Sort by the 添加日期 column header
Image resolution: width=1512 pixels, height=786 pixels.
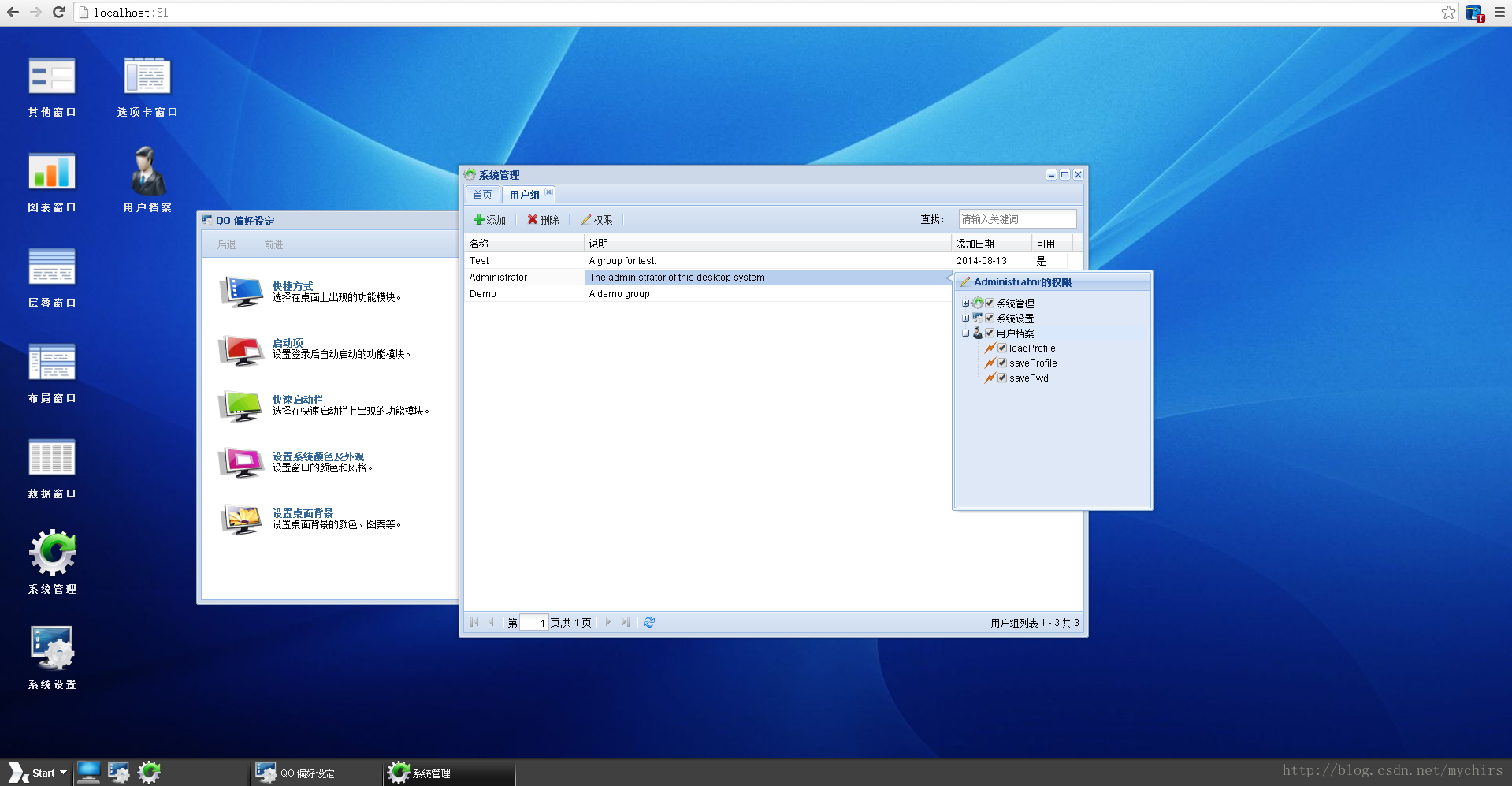(x=991, y=244)
